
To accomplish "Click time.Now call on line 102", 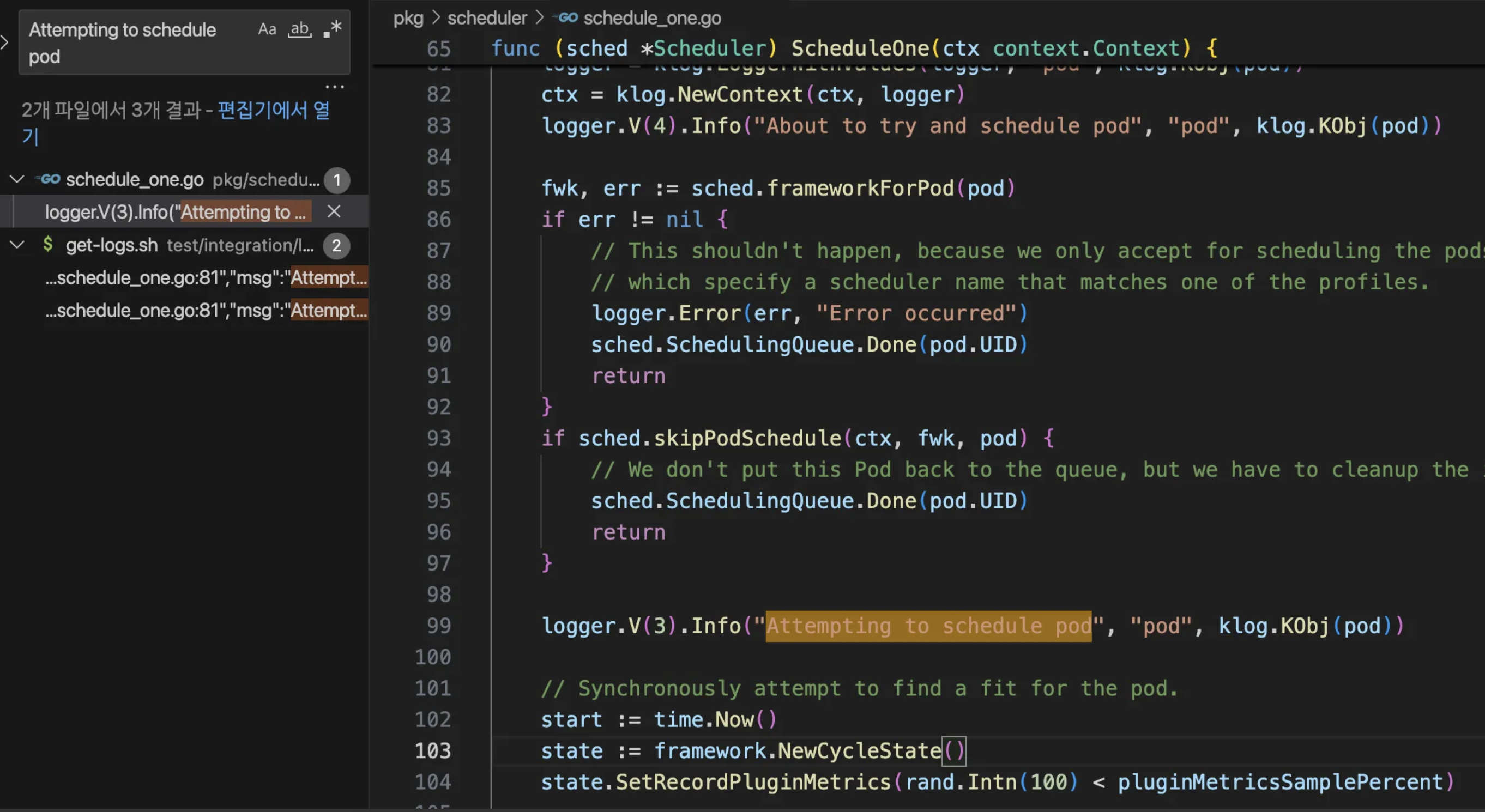I will (716, 720).
